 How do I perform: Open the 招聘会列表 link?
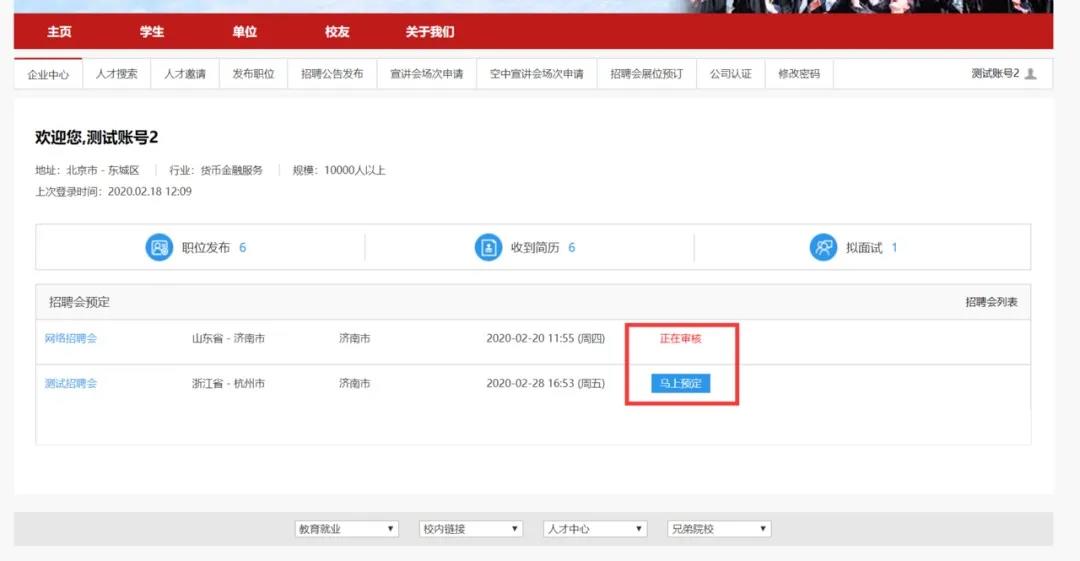[991, 302]
